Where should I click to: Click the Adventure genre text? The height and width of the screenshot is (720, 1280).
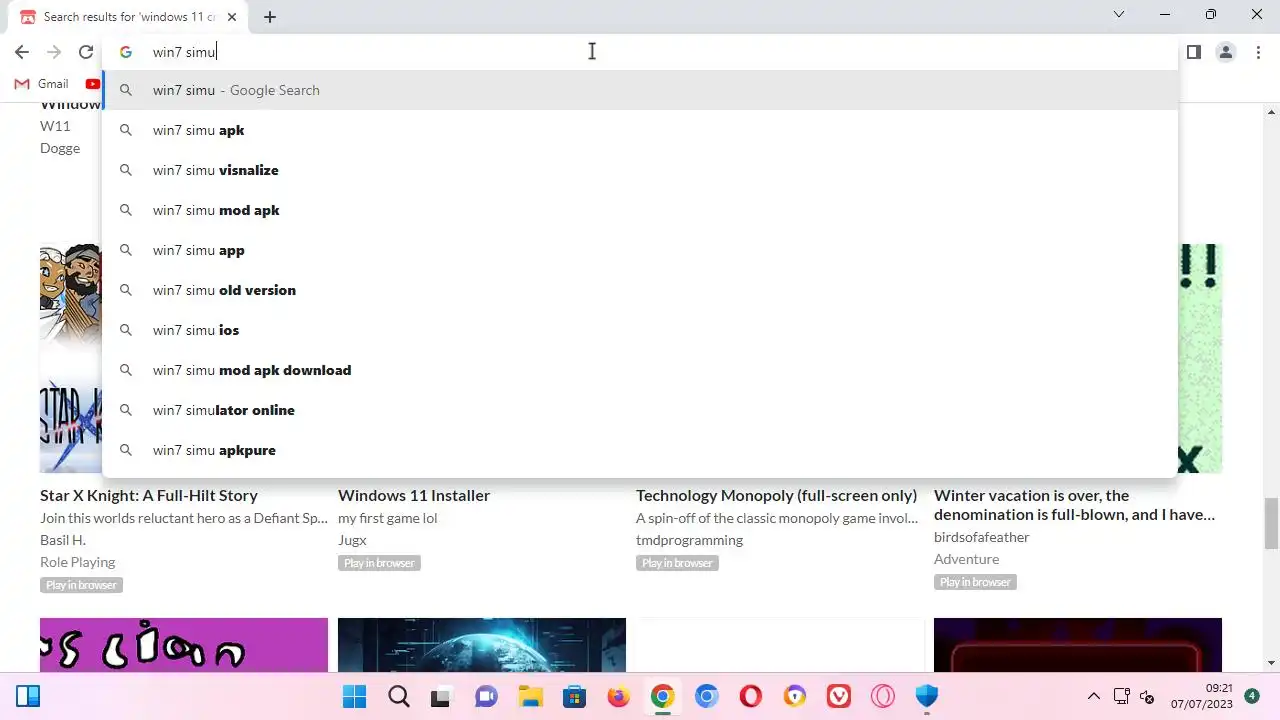pos(966,559)
